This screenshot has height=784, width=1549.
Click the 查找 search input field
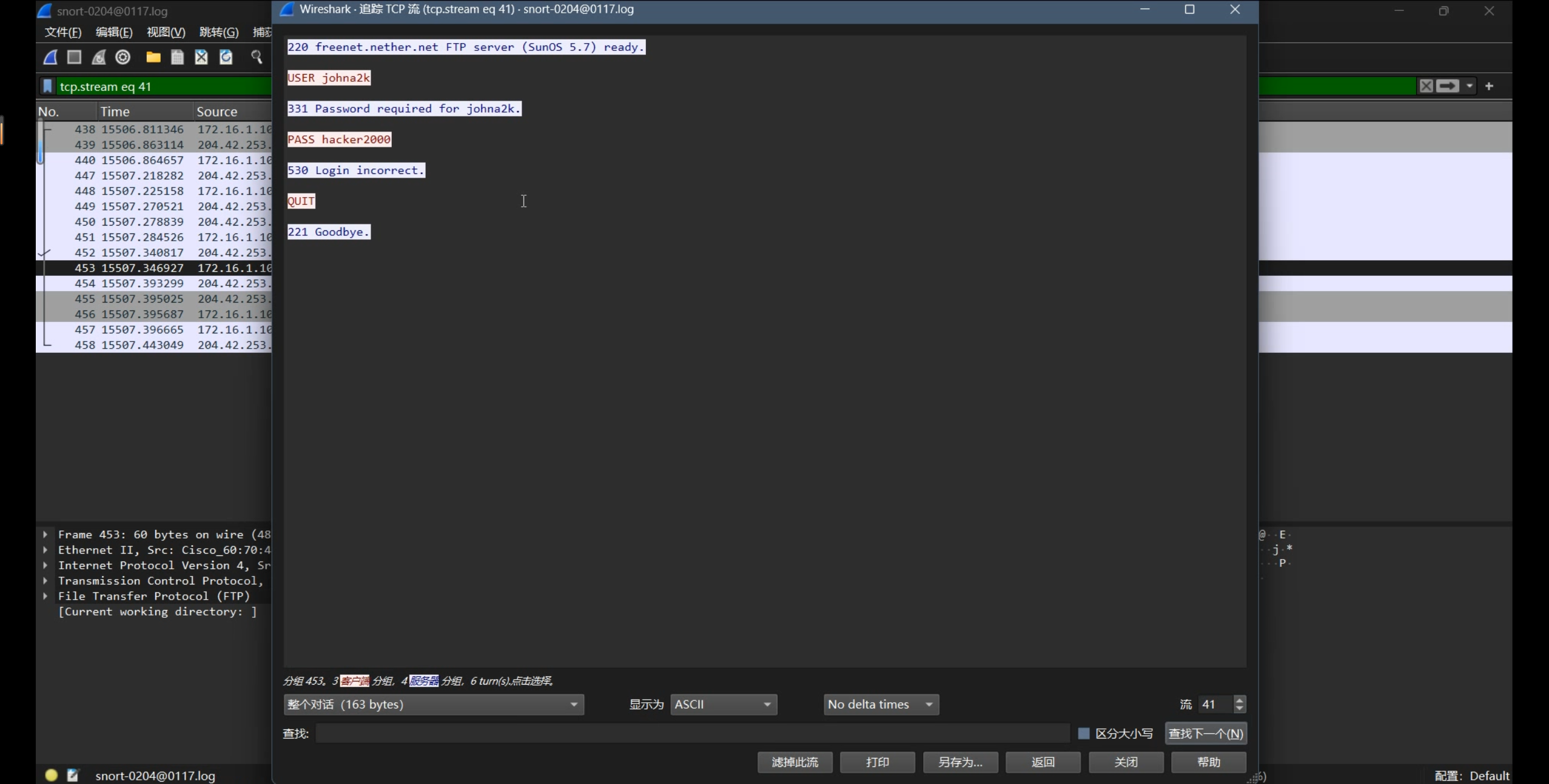[691, 734]
